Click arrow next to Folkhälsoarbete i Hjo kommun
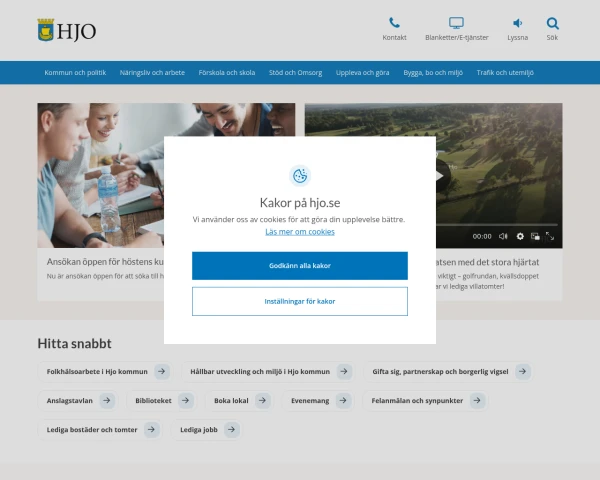Image resolution: width=600 pixels, height=480 pixels. click(161, 371)
